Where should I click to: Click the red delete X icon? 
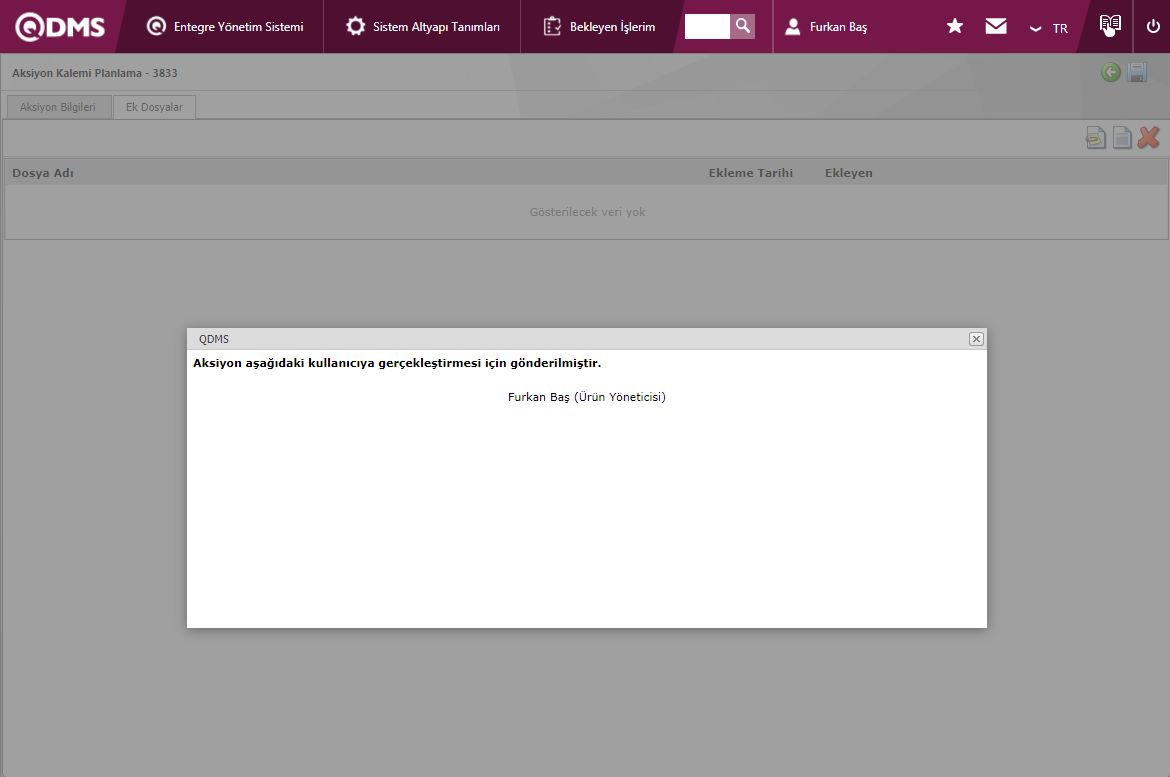[1149, 137]
